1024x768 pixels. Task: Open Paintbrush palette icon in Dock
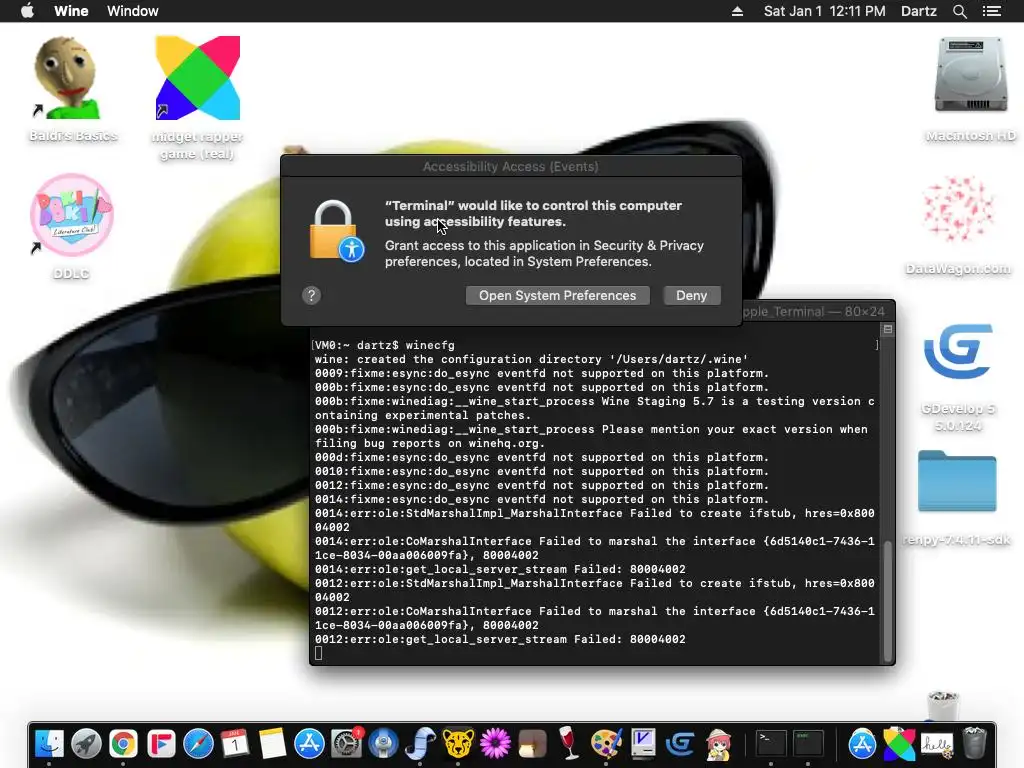point(606,743)
